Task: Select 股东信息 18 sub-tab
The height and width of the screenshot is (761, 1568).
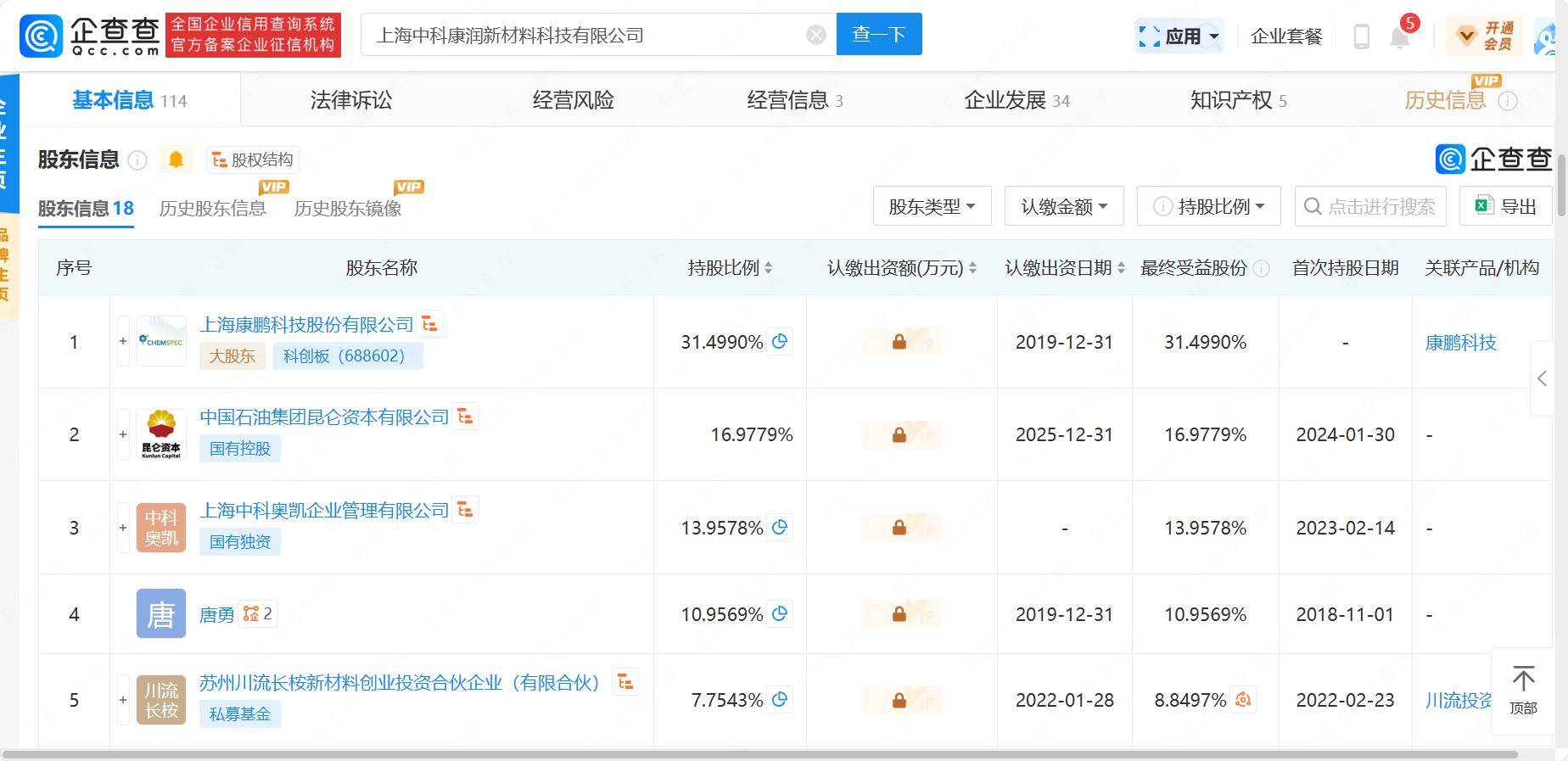Action: (86, 208)
